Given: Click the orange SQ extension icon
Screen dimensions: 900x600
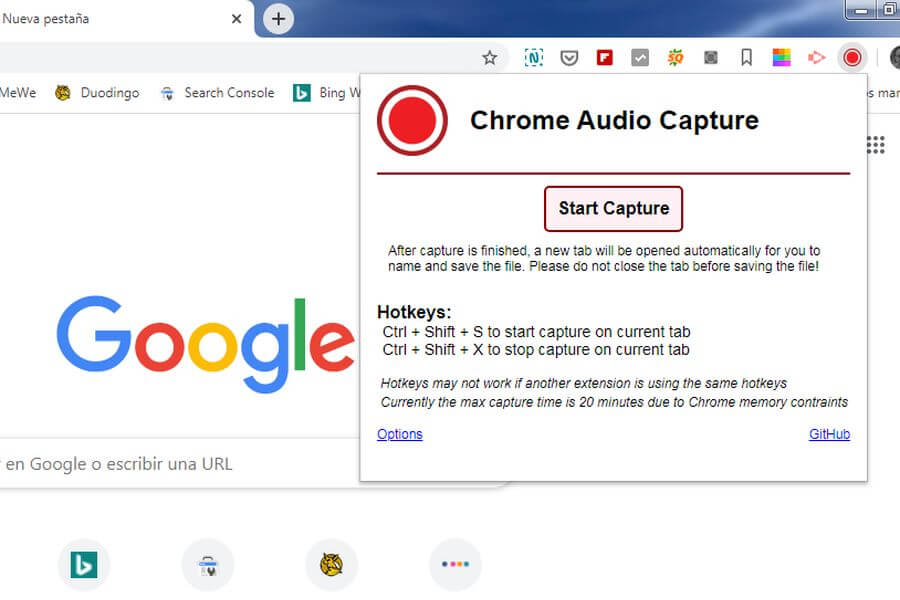Looking at the screenshot, I should click(676, 57).
